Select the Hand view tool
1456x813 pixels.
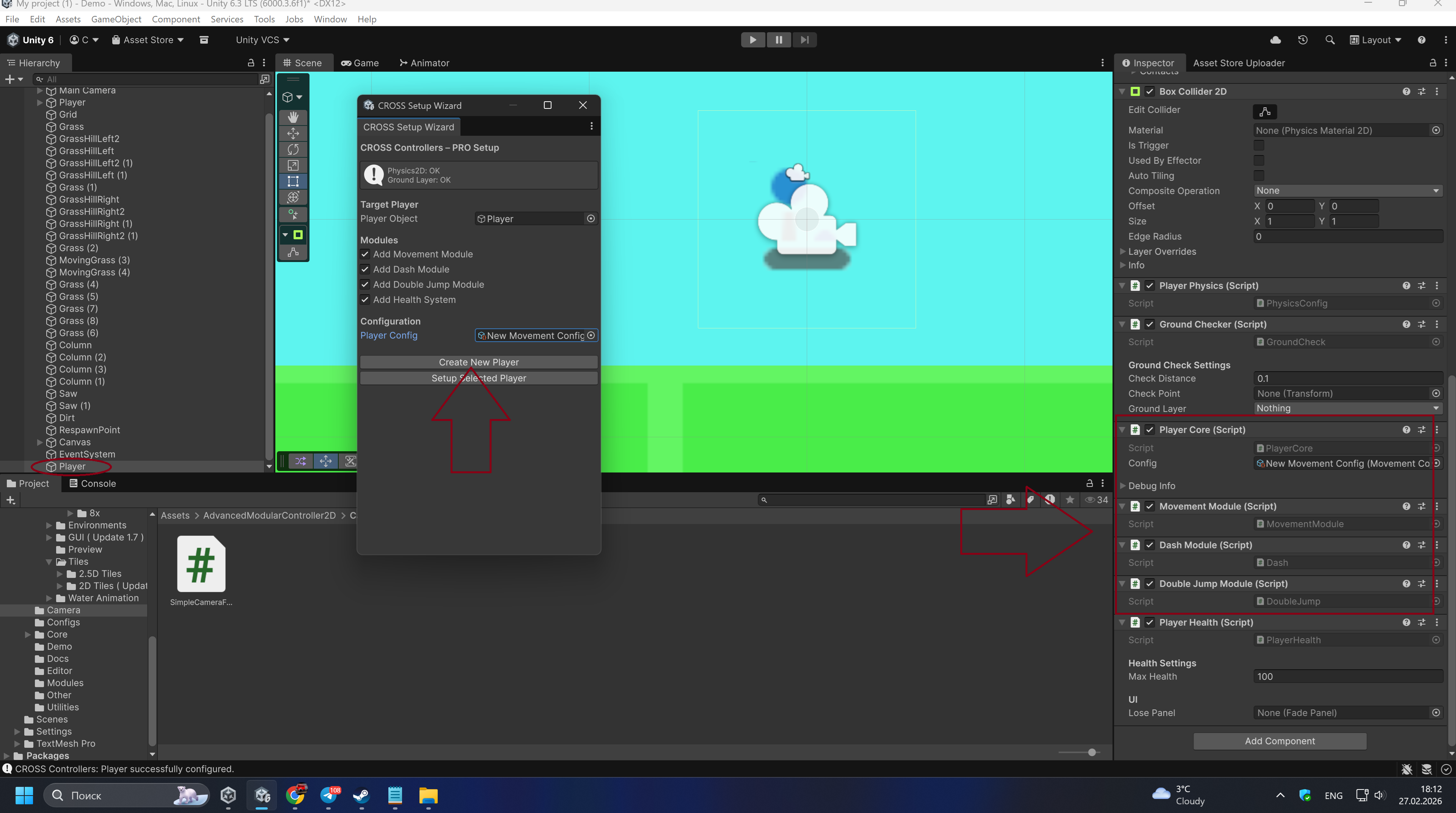(x=293, y=117)
